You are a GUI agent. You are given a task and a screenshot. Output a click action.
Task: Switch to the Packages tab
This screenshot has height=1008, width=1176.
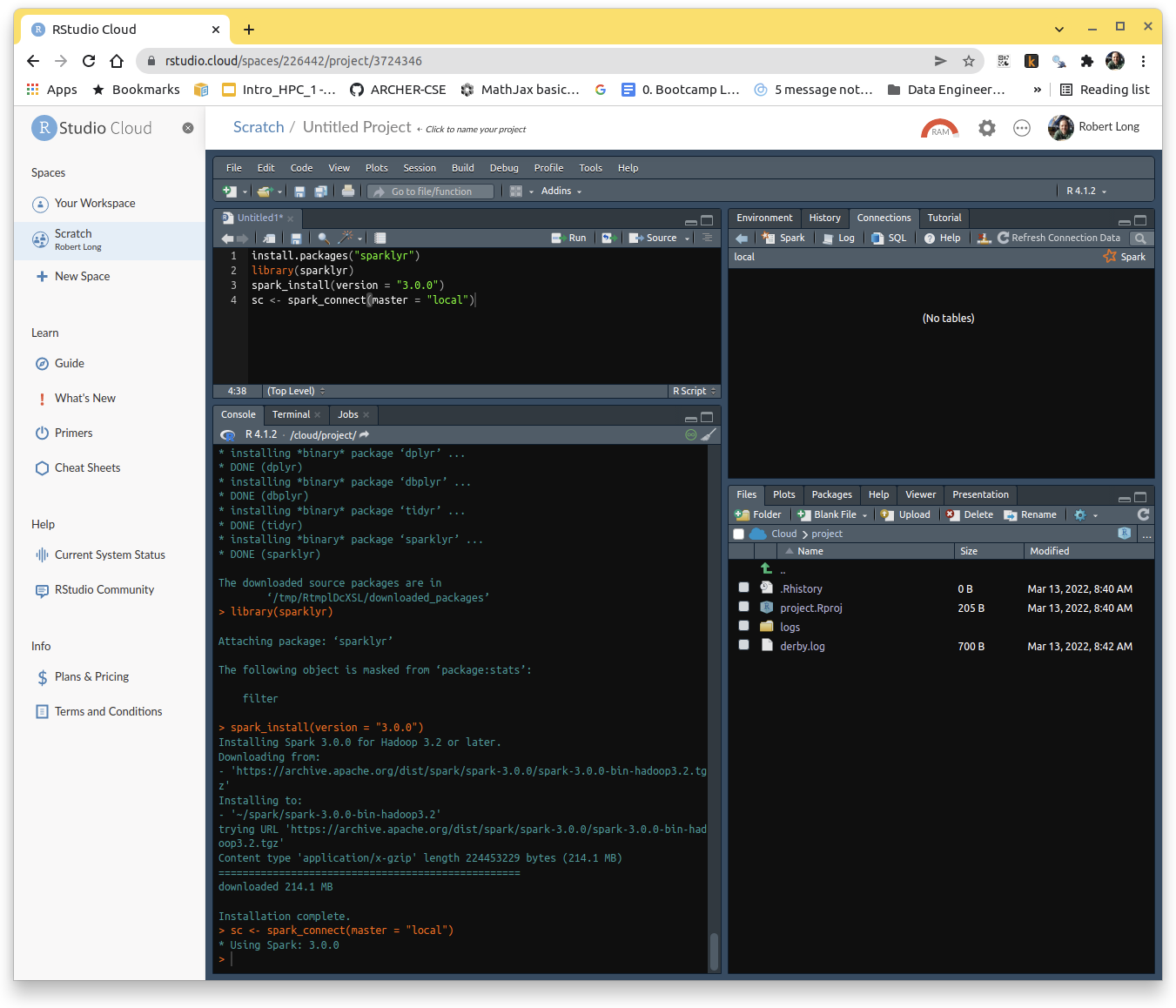(832, 494)
